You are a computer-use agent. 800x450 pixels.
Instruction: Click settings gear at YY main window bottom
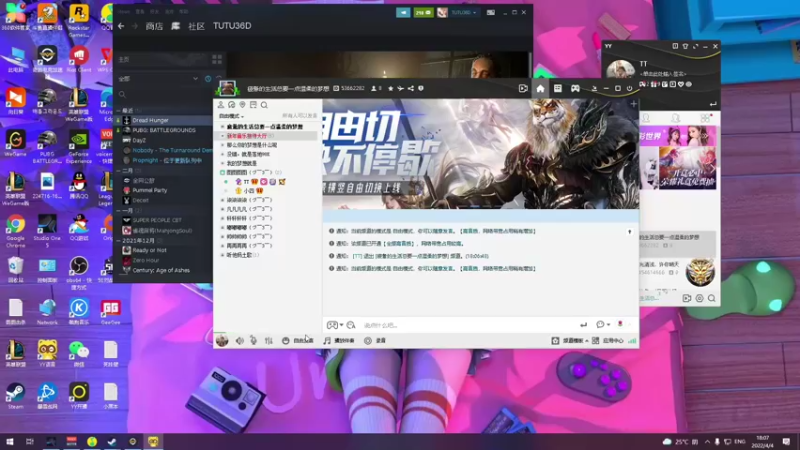(x=699, y=298)
